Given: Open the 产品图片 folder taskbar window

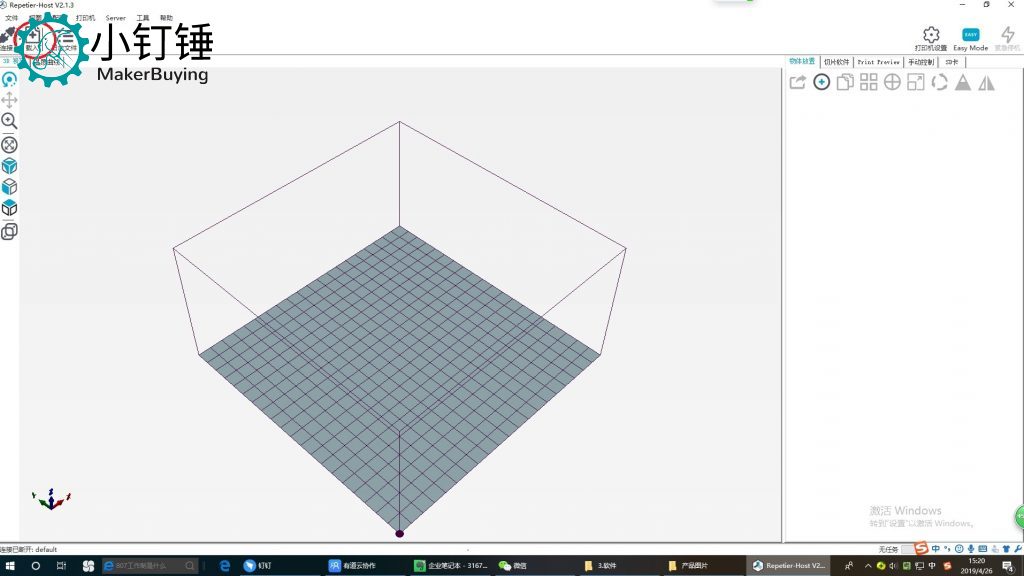Looking at the screenshot, I should [x=688, y=566].
